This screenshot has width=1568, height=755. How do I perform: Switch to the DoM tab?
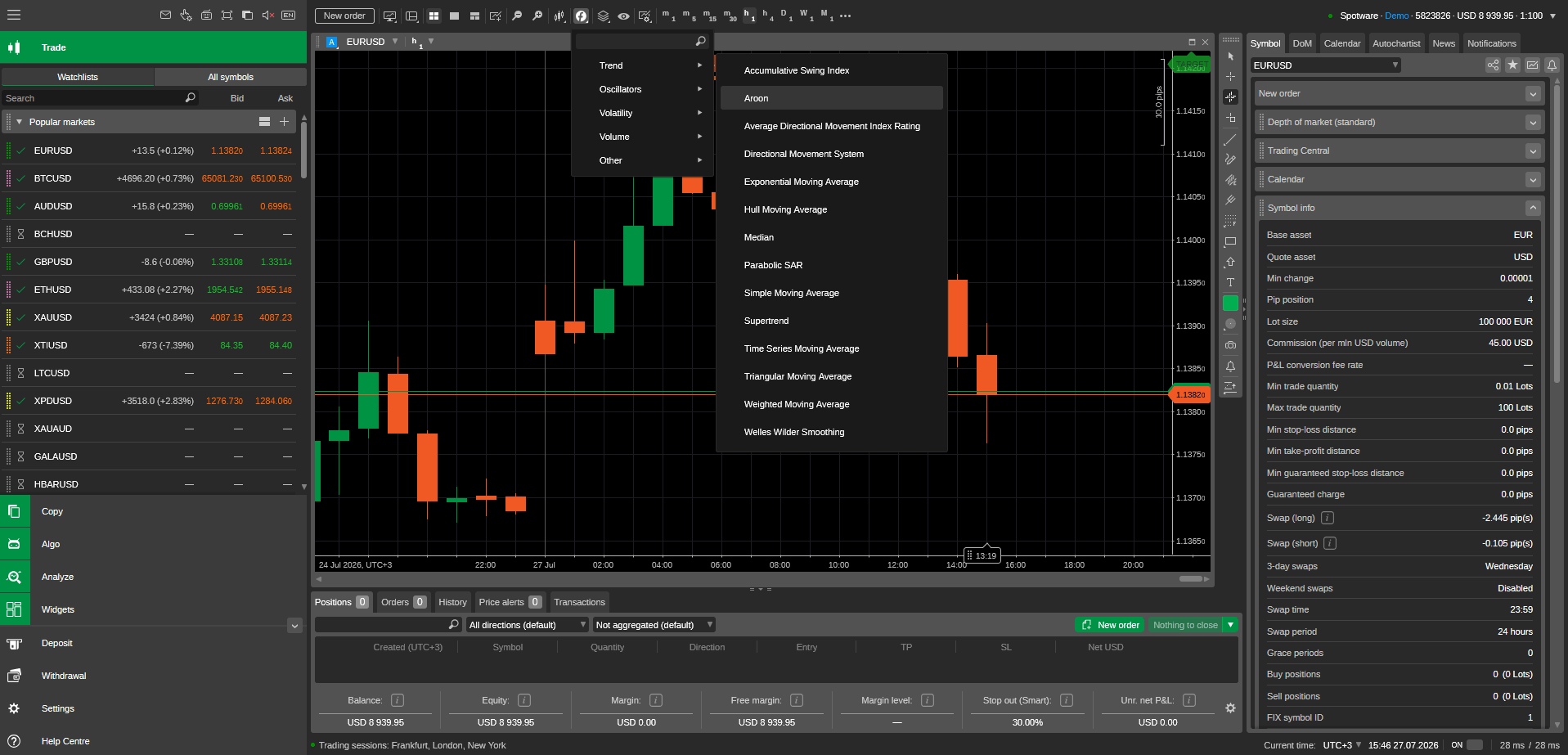(x=1302, y=43)
